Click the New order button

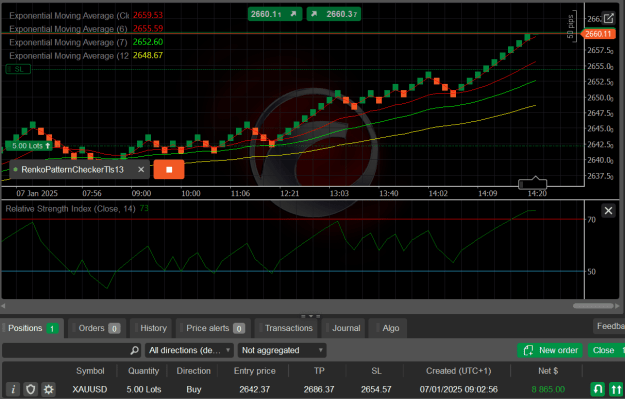click(550, 350)
